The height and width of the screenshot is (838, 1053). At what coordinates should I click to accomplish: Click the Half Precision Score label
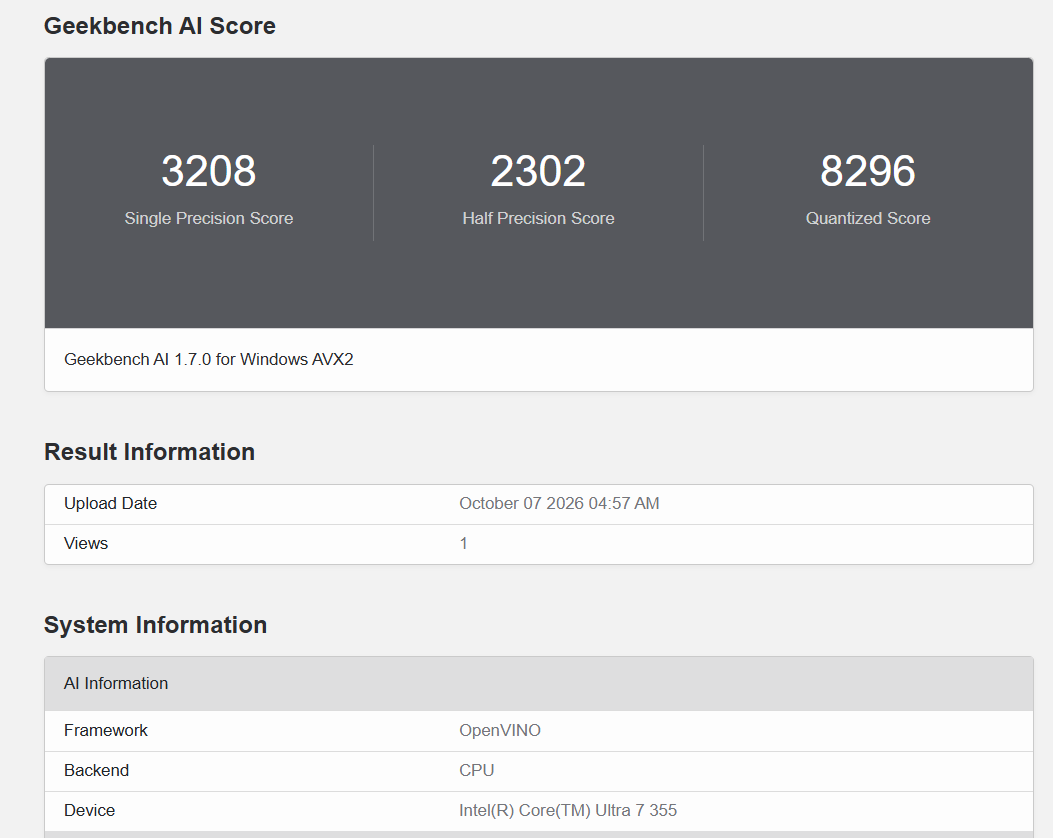pyautogui.click(x=538, y=218)
